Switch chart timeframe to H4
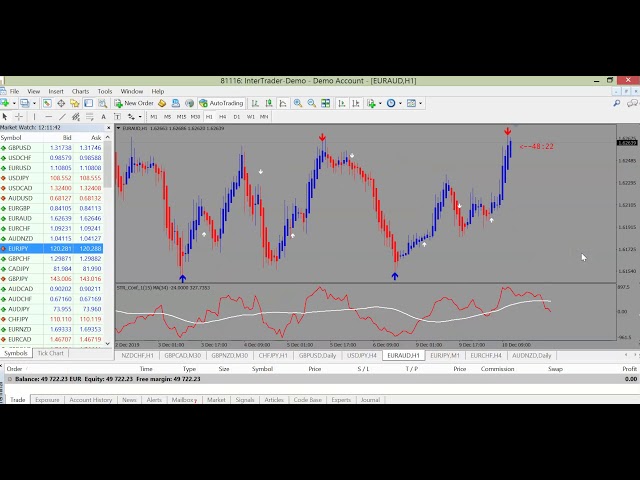Viewport: 640px width, 480px height. click(x=222, y=116)
